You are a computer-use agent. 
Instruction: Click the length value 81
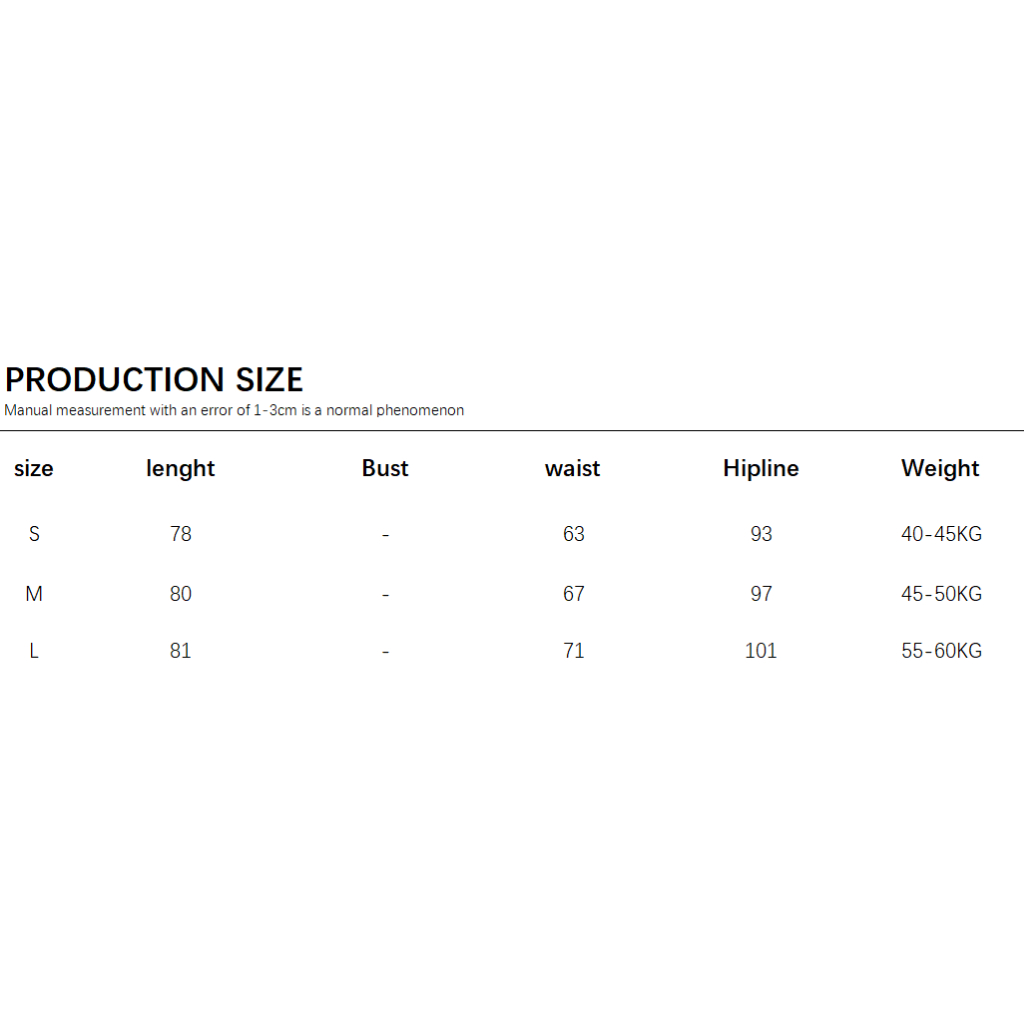point(181,651)
